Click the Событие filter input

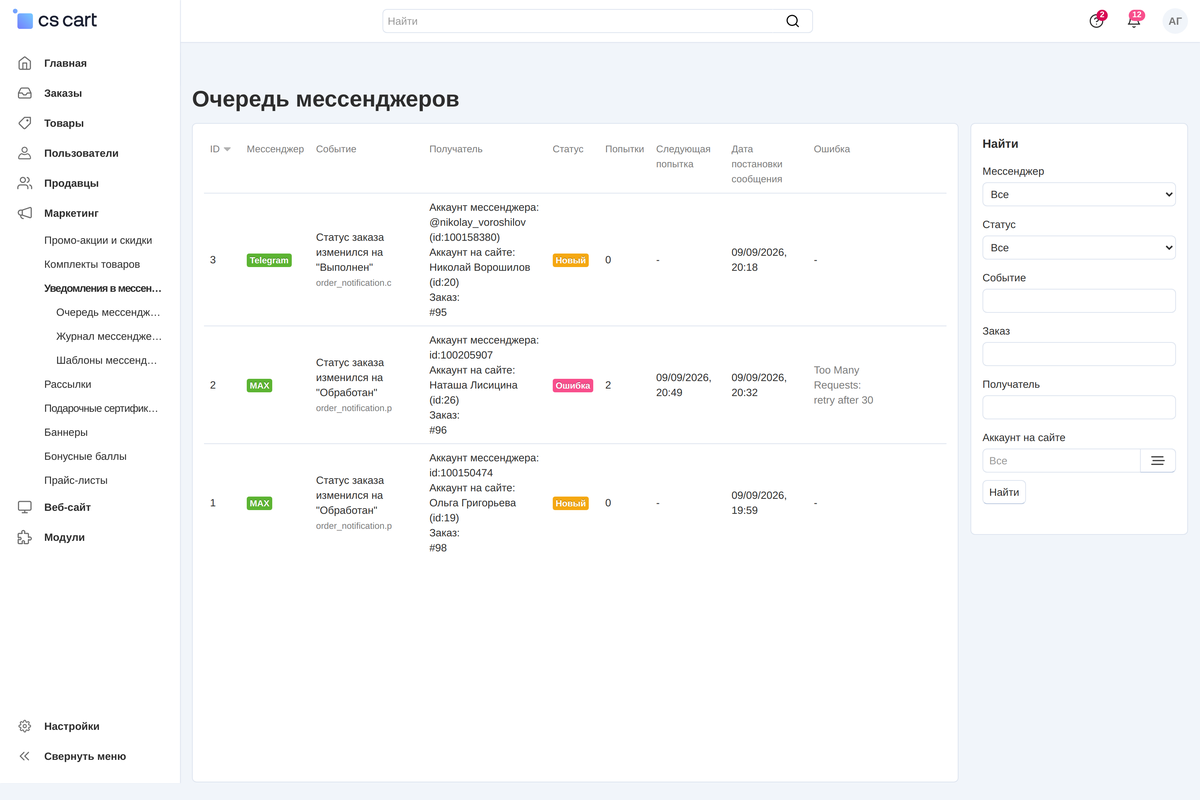(1079, 301)
